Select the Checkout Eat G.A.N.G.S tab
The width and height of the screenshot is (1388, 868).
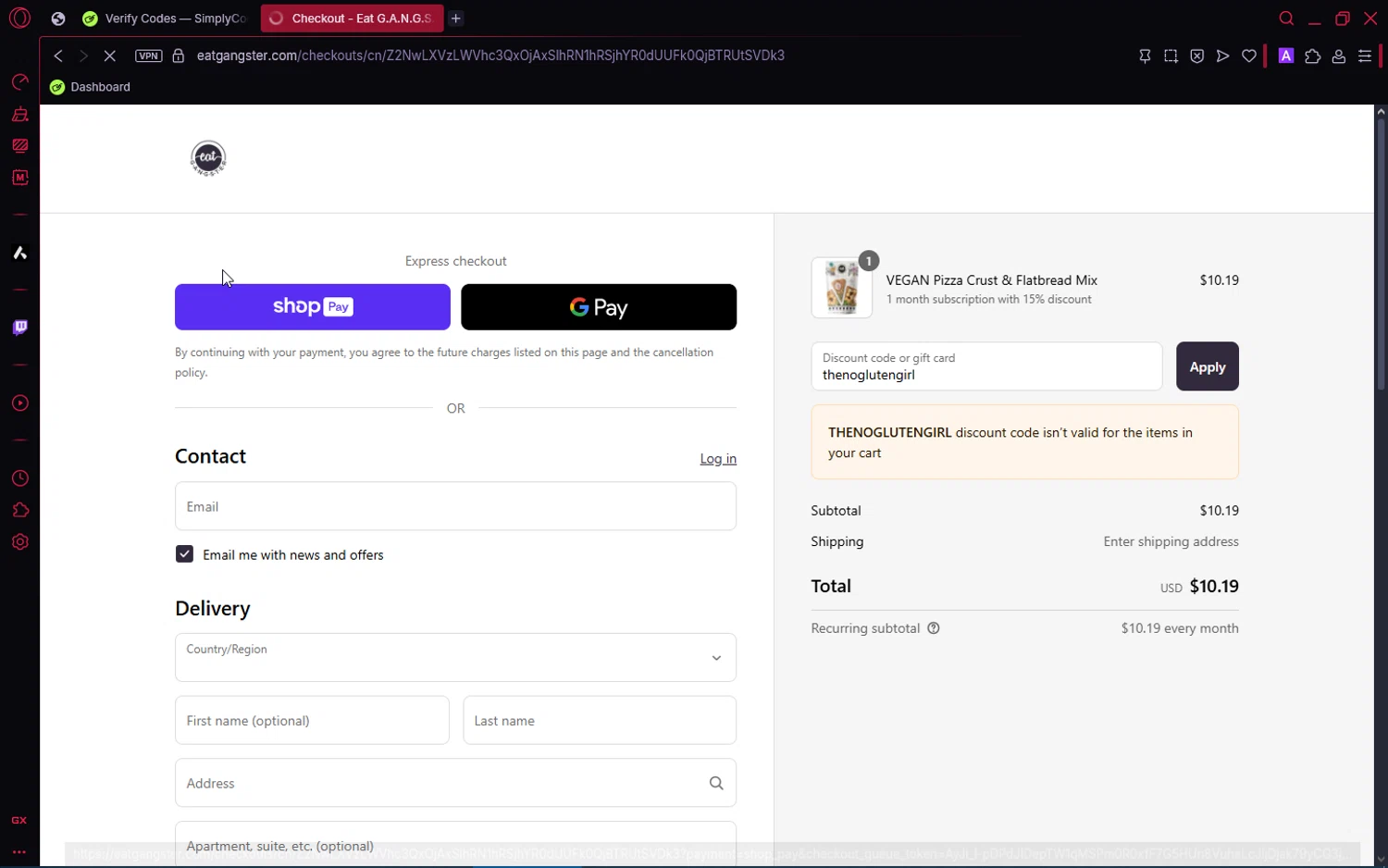[x=352, y=19]
